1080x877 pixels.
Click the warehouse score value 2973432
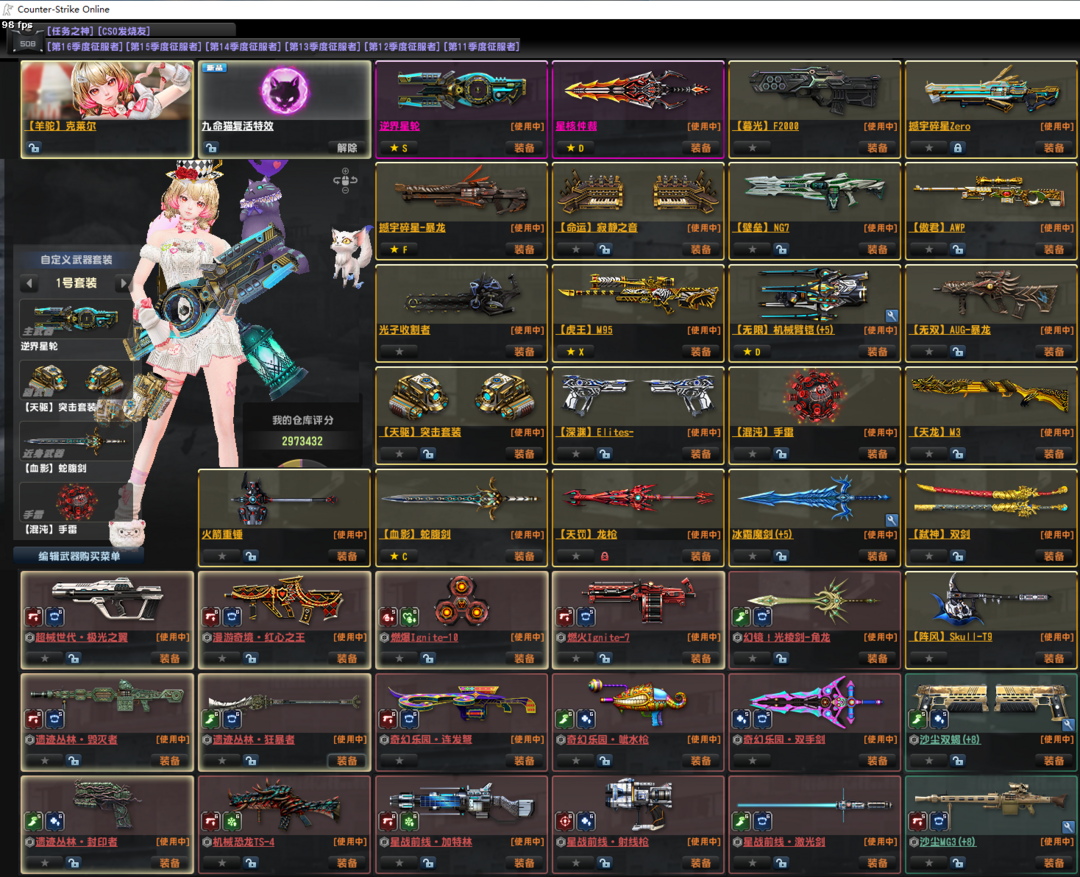(x=302, y=441)
